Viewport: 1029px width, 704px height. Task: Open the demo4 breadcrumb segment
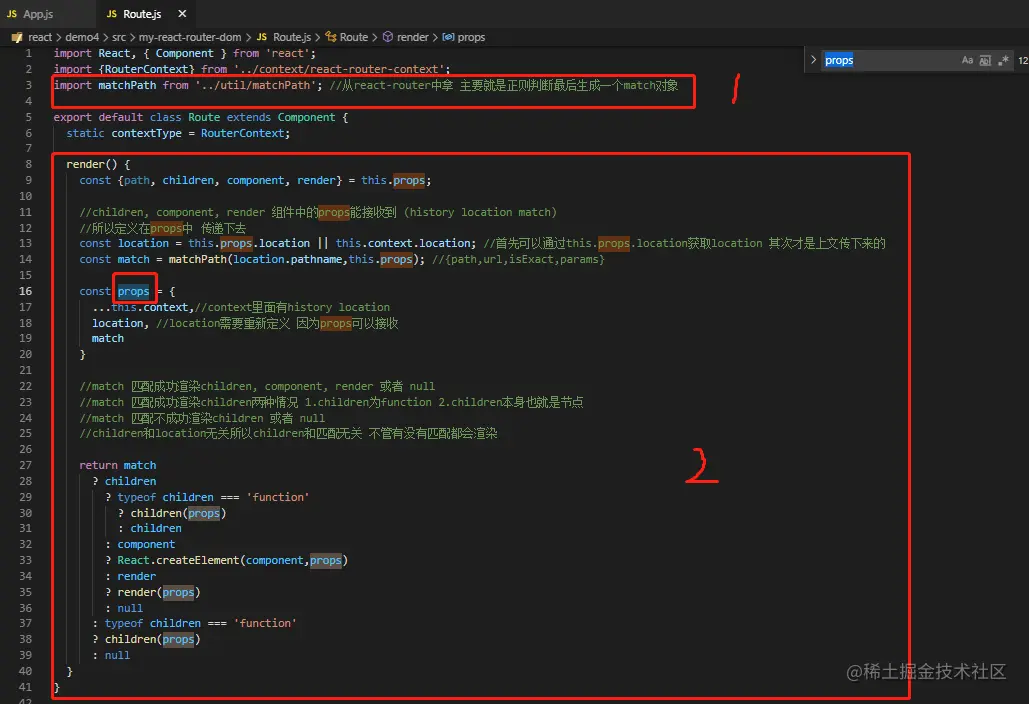pyautogui.click(x=82, y=37)
